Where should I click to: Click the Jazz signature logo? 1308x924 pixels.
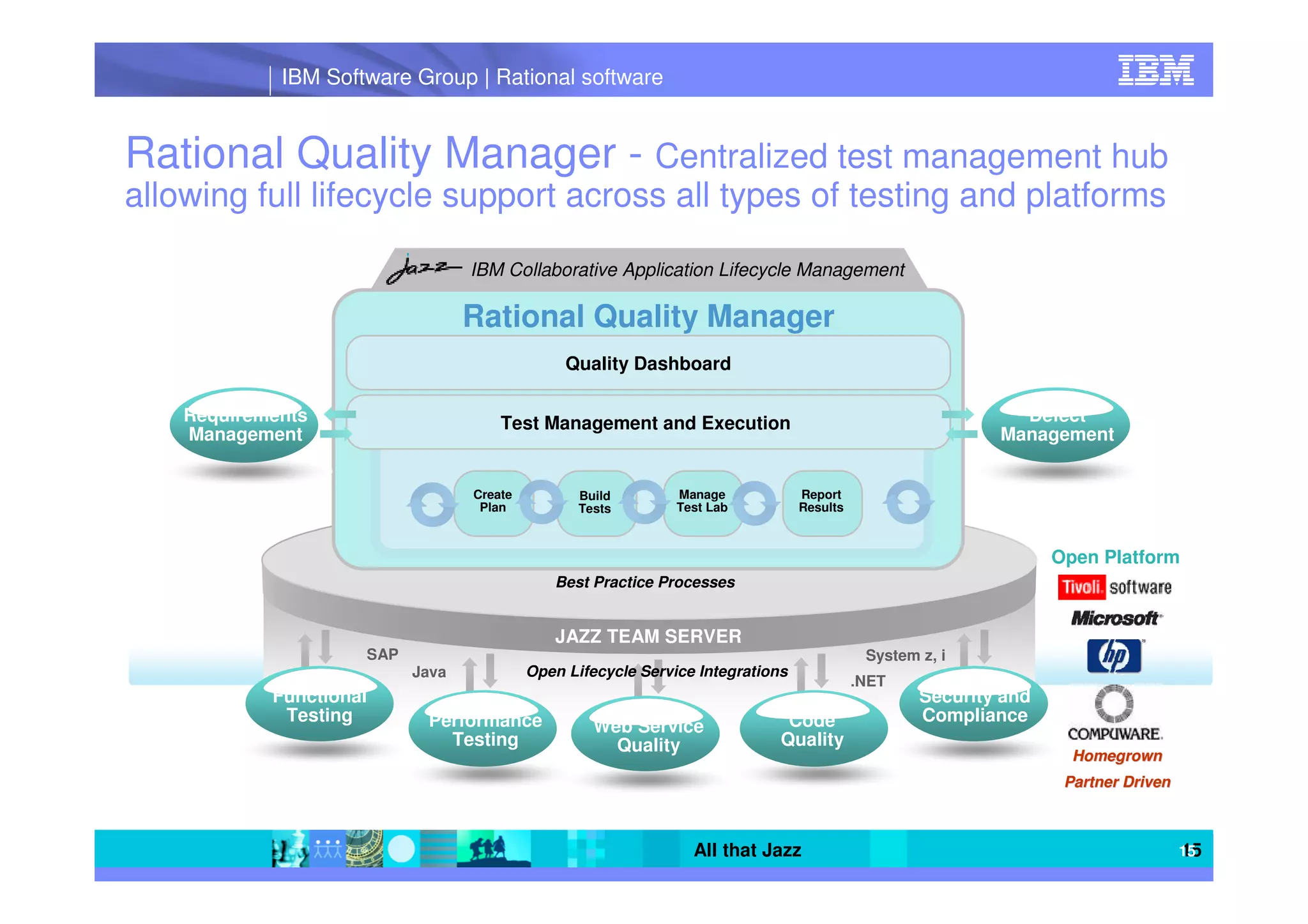pyautogui.click(x=423, y=269)
